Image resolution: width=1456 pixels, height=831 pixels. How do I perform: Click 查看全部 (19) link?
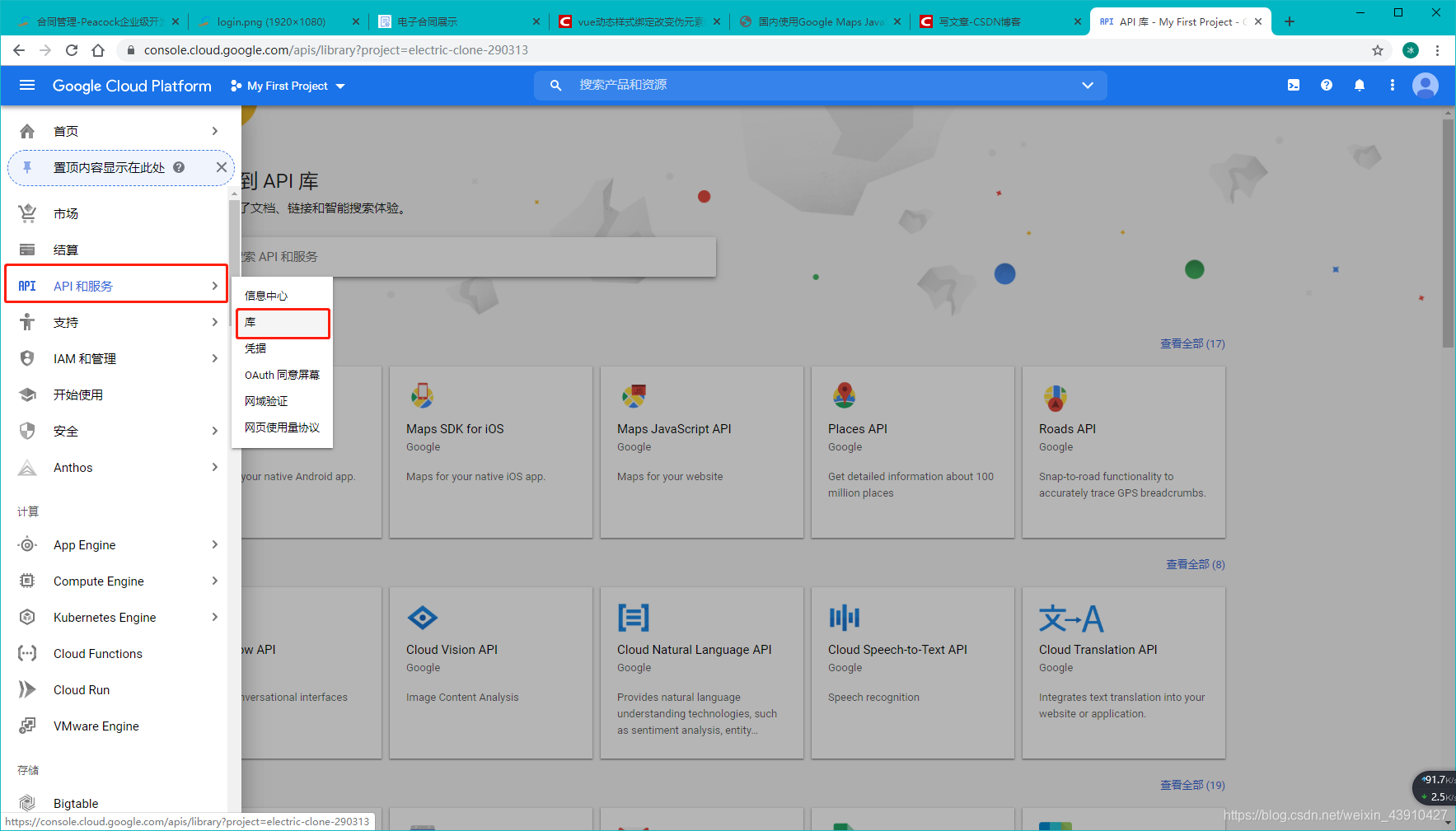[x=1192, y=785]
